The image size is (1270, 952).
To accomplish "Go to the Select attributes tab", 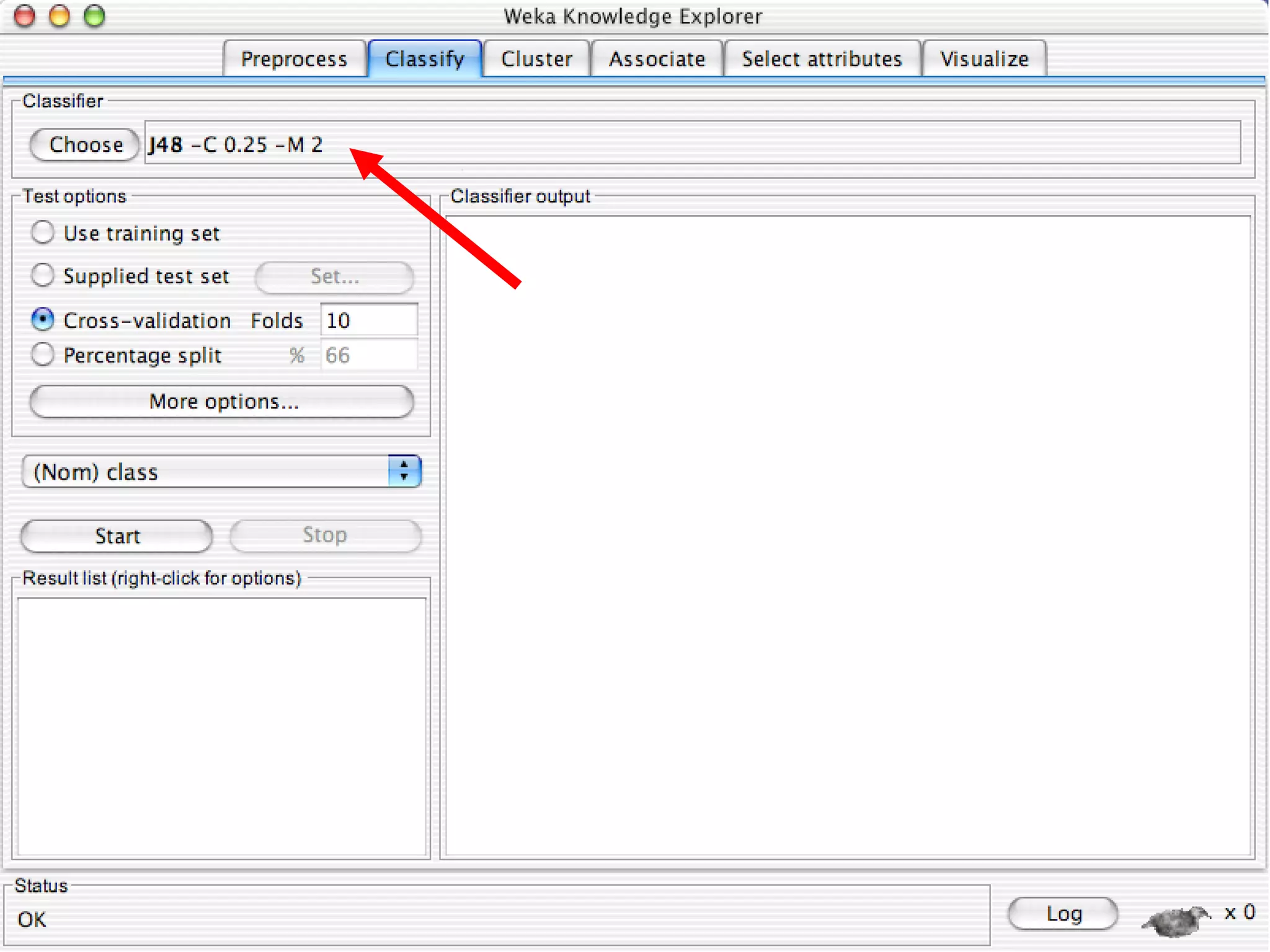I will tap(822, 59).
